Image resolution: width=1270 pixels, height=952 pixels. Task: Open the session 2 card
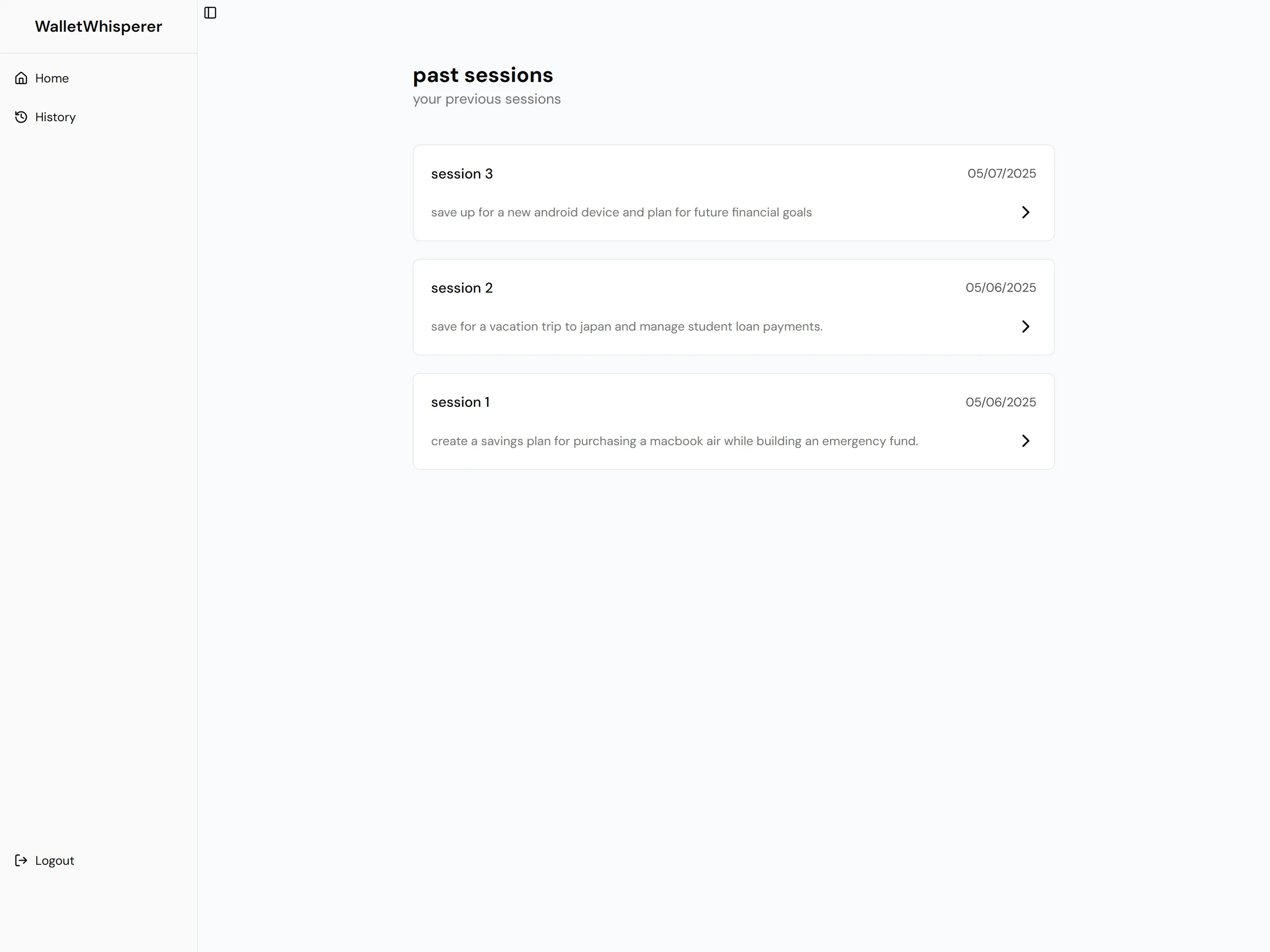[733, 307]
